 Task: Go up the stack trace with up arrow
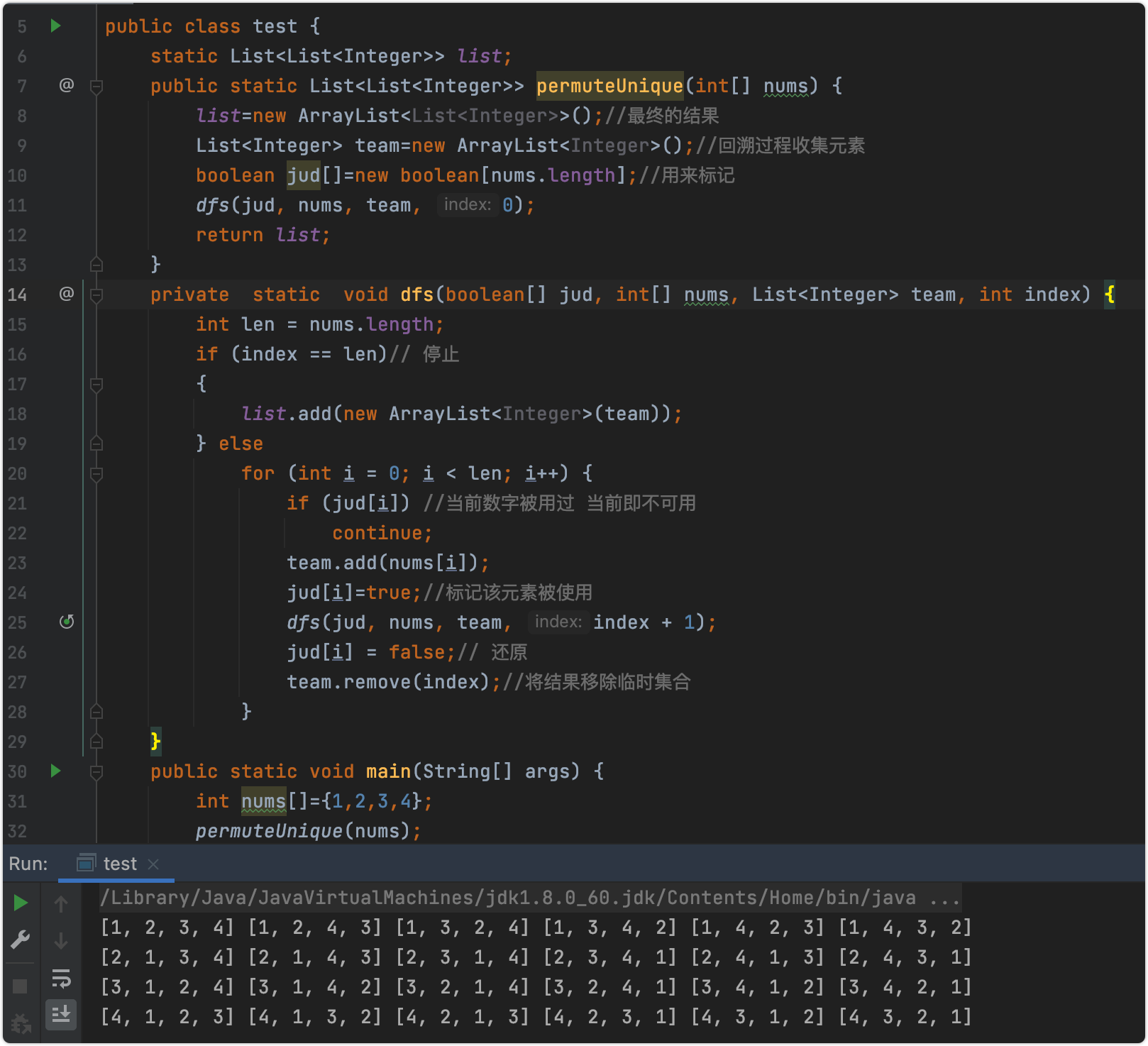point(61,903)
